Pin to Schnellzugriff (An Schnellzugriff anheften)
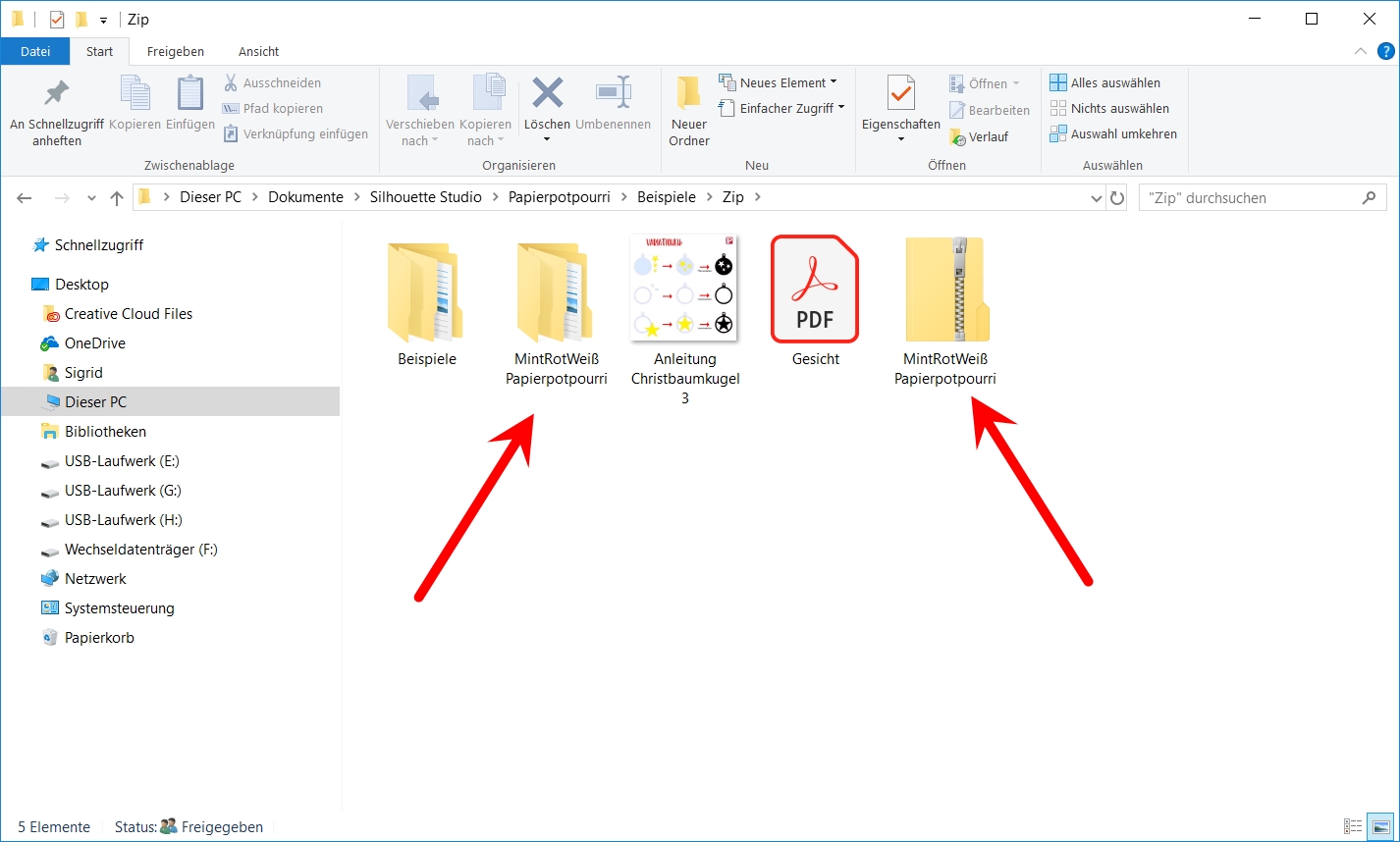The height and width of the screenshot is (842, 1400). tap(57, 110)
